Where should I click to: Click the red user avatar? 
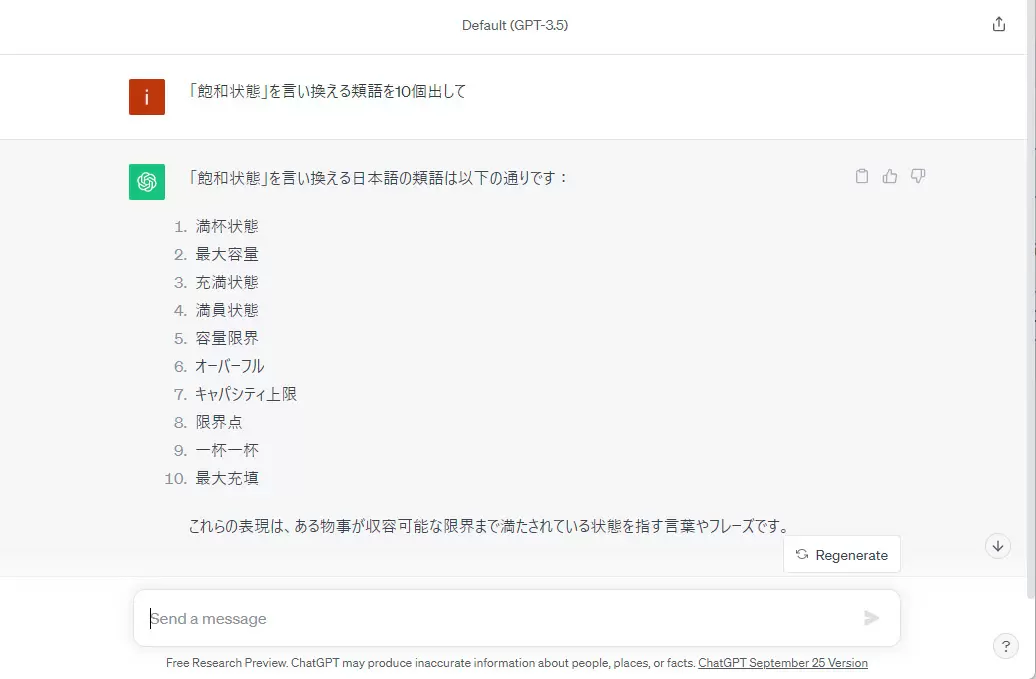pos(147,97)
